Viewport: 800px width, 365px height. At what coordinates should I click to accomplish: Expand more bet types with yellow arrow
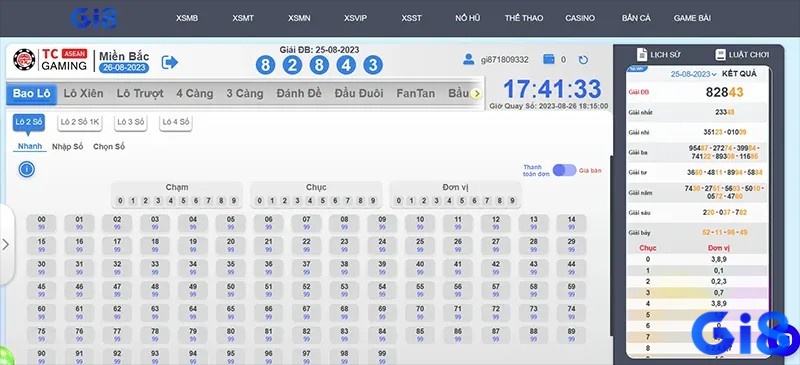tap(476, 93)
